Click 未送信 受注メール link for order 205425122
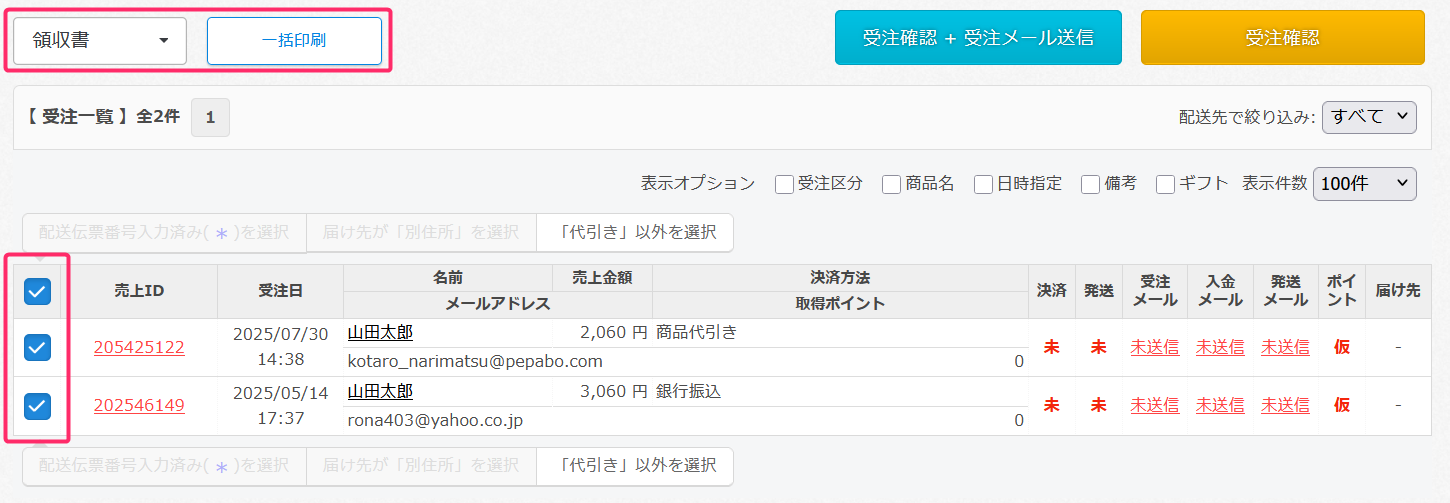The width and height of the screenshot is (1450, 503). point(1154,347)
